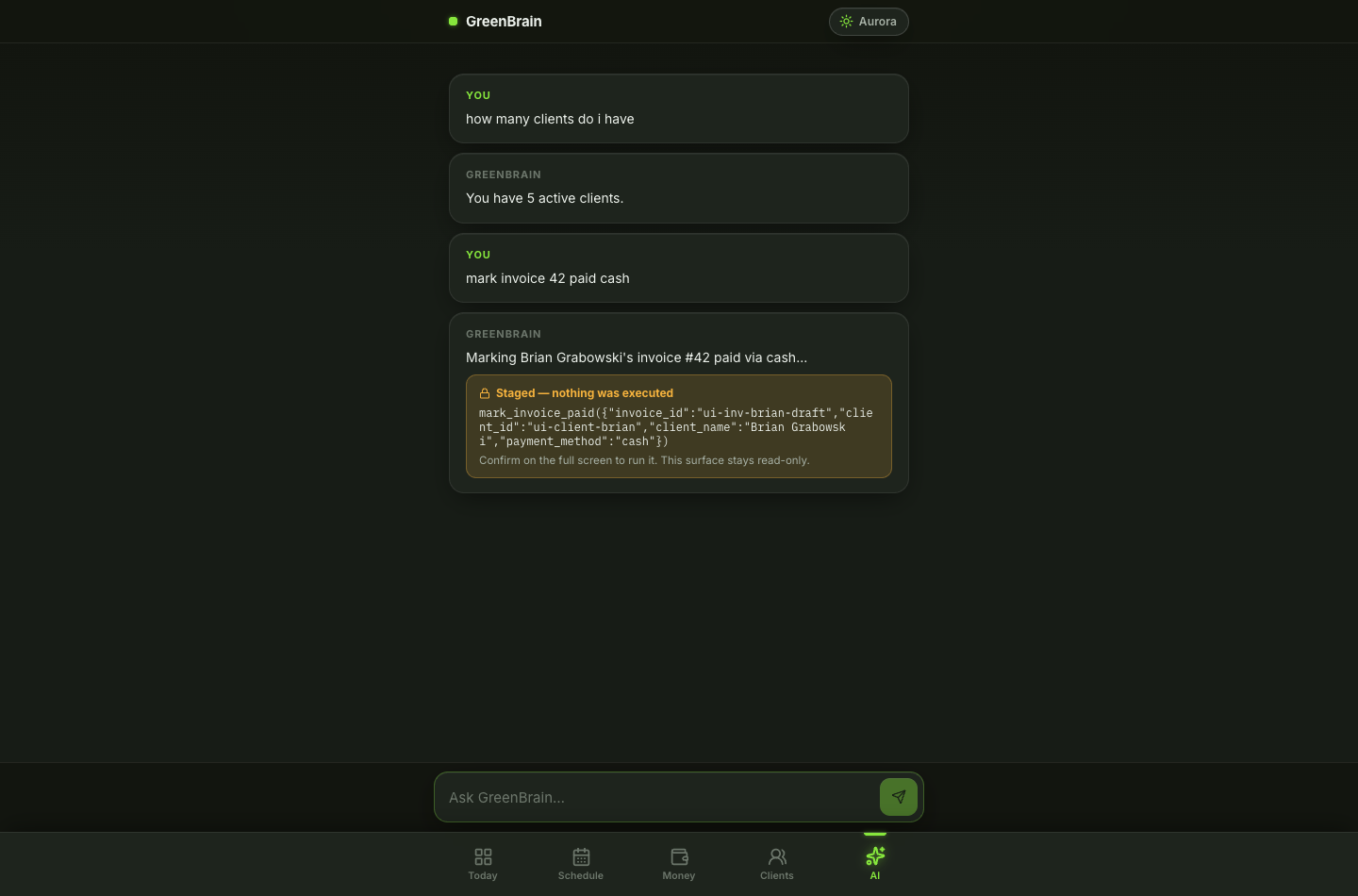The image size is (1358, 896).
Task: Go to the Money tab
Action: point(679,864)
